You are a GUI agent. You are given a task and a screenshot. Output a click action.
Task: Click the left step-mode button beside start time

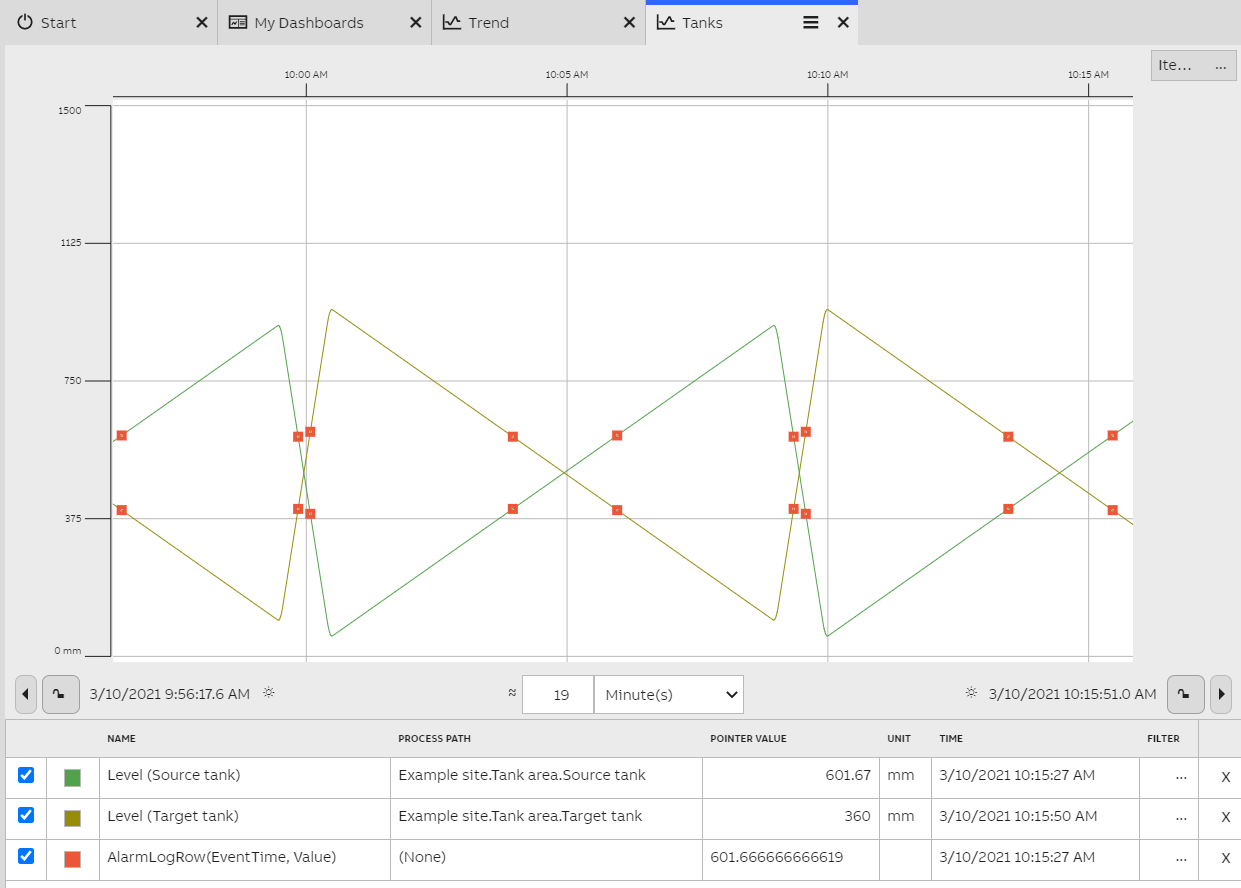61,694
